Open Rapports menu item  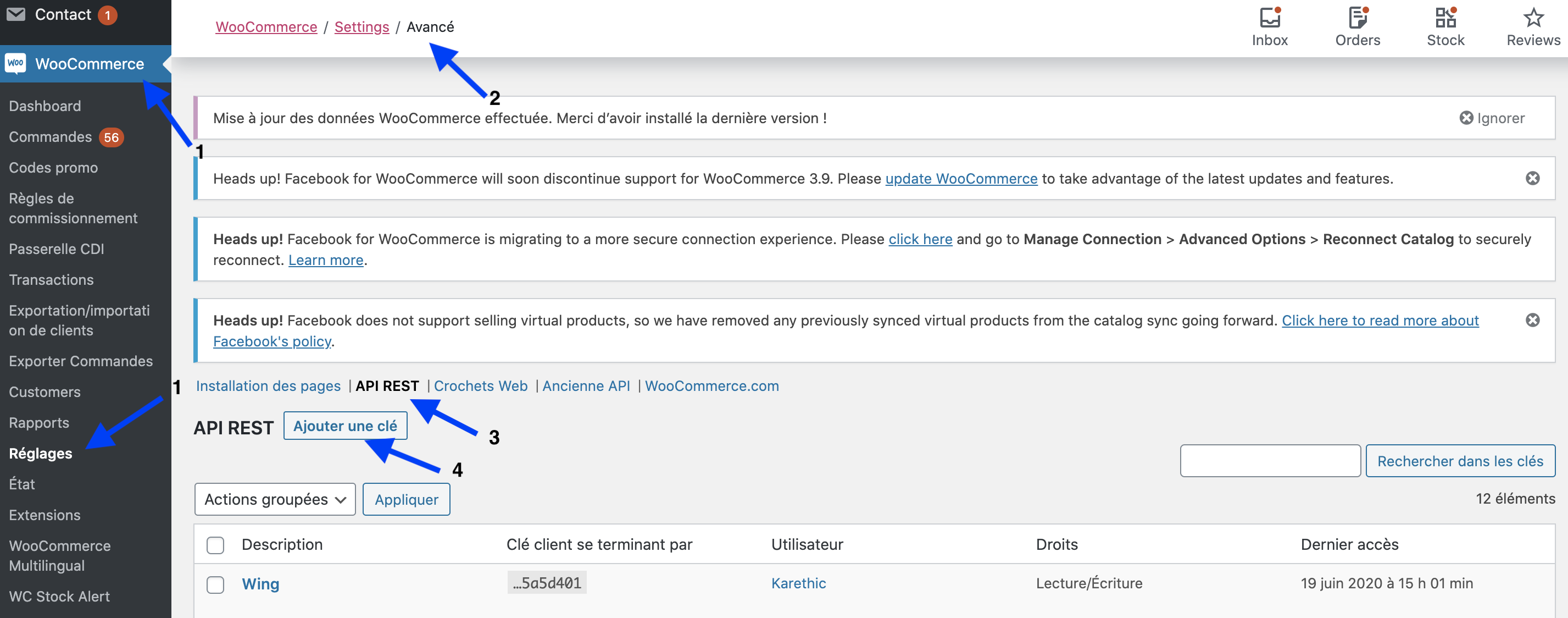pos(39,423)
